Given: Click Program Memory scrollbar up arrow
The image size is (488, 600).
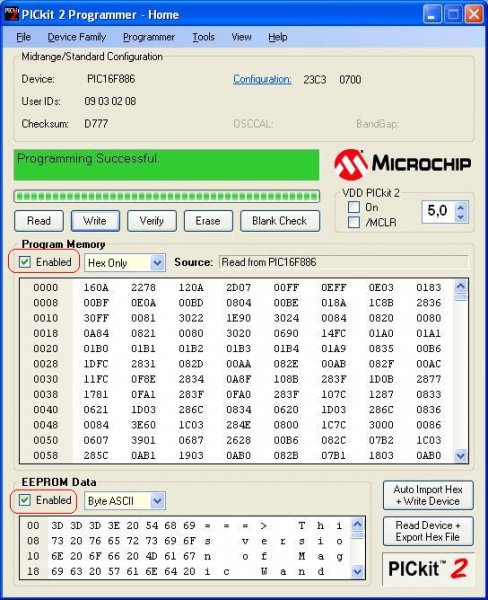Looking at the screenshot, I should (x=460, y=286).
